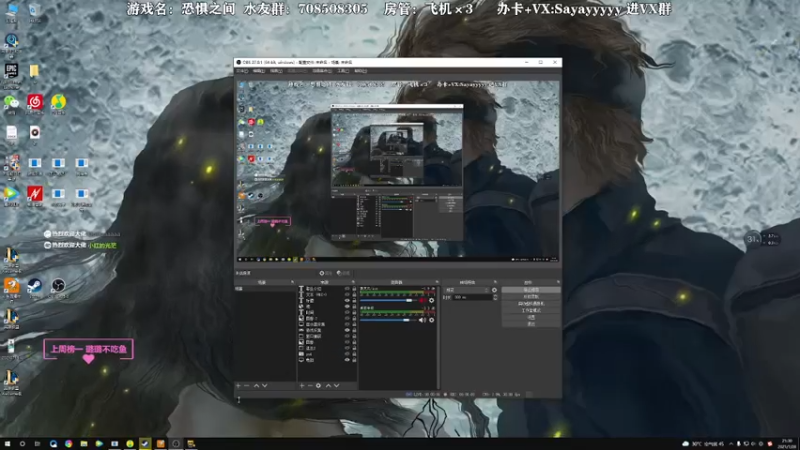Open the scene transition type dropdown
800x450 pixels.
[467, 290]
